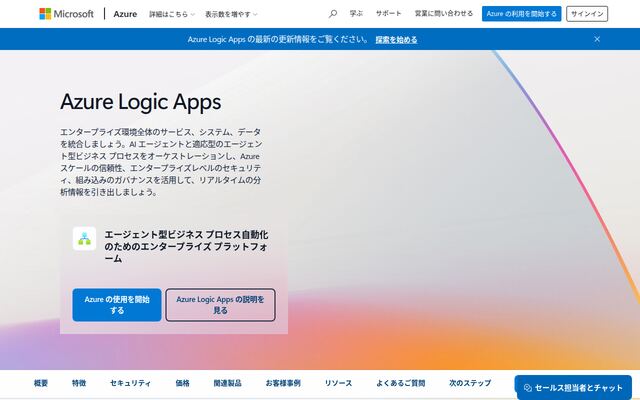Open the 学ぶ menu item

pos(356,13)
